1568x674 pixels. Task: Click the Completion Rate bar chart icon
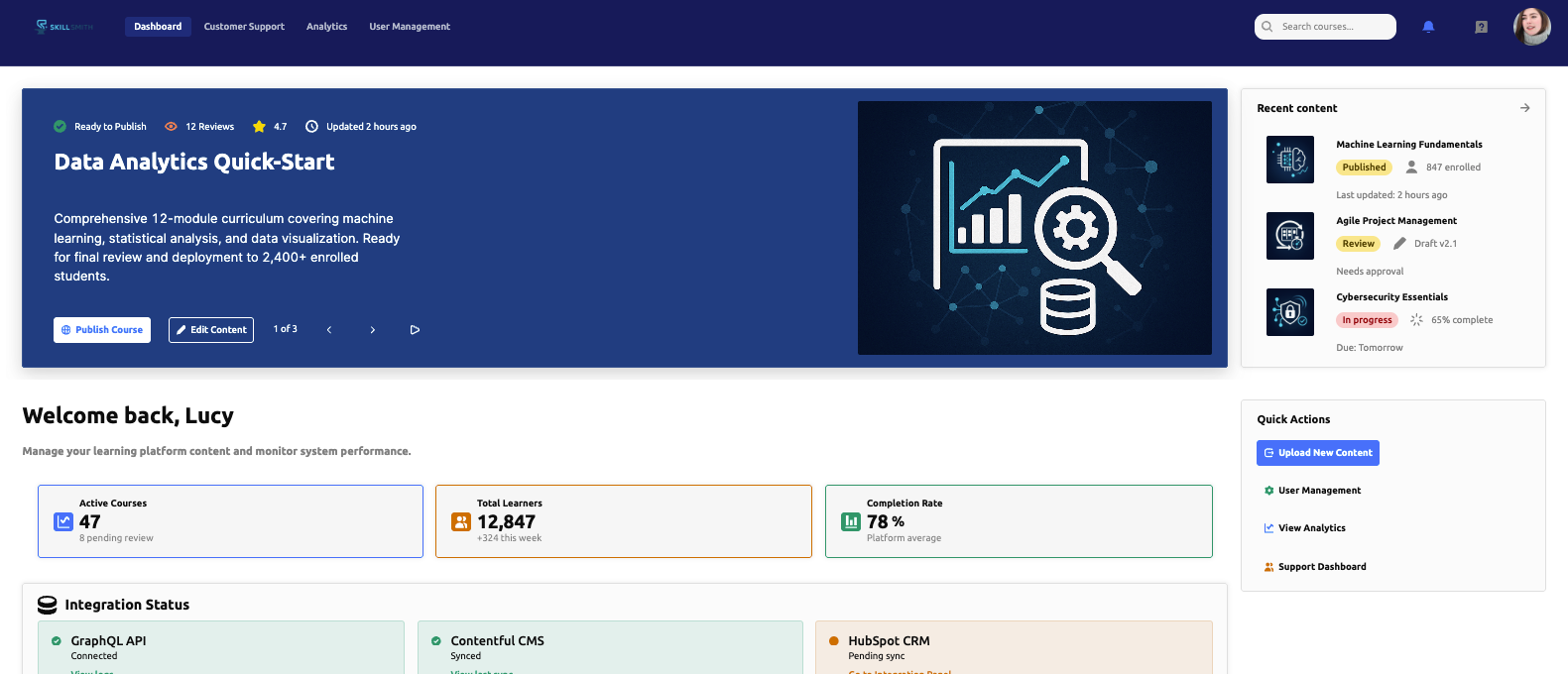[x=851, y=521]
